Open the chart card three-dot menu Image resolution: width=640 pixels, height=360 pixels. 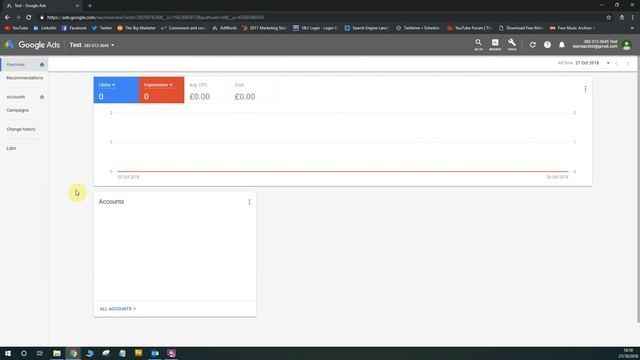tap(585, 89)
